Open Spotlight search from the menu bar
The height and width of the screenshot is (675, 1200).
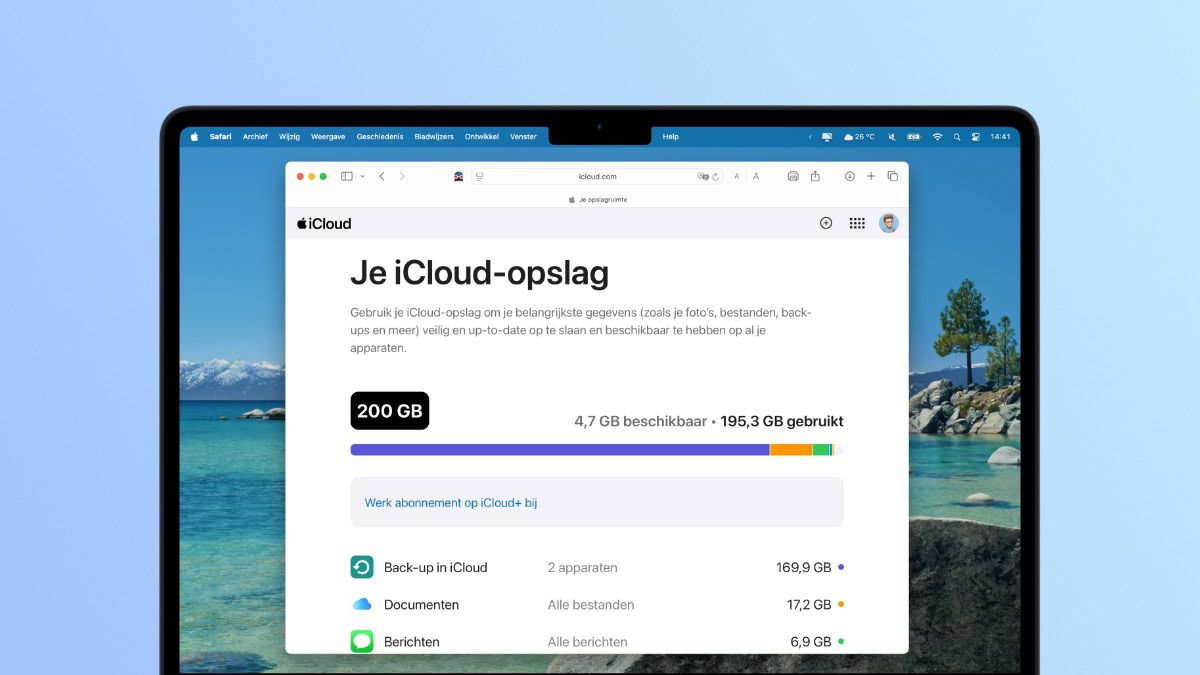point(957,136)
